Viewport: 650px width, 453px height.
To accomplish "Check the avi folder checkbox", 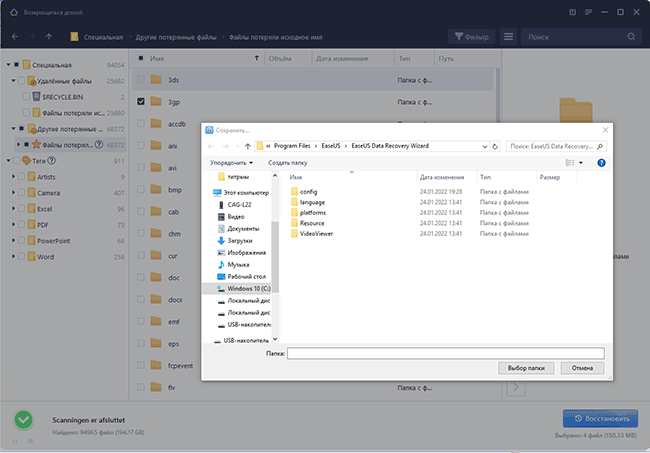I will tap(141, 167).
